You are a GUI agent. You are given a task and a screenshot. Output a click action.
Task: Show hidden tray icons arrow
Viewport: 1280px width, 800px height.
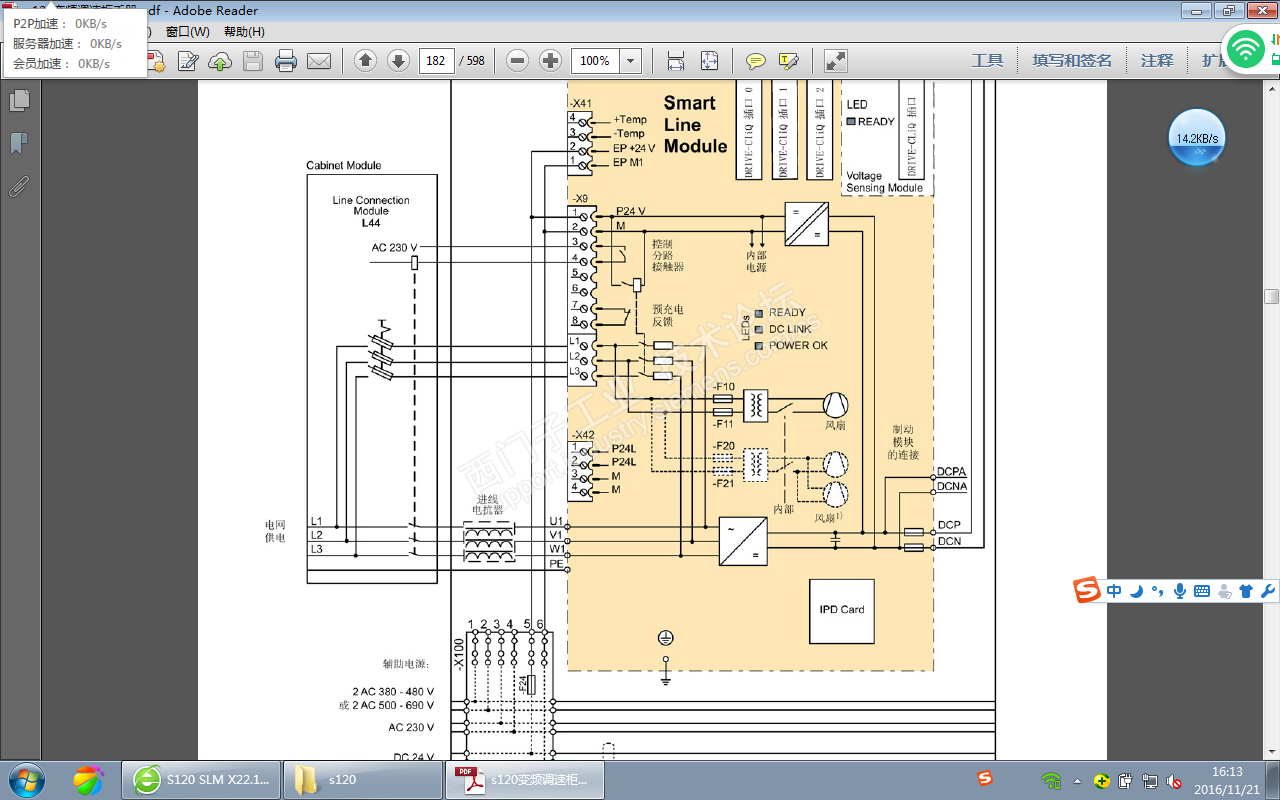click(1077, 780)
